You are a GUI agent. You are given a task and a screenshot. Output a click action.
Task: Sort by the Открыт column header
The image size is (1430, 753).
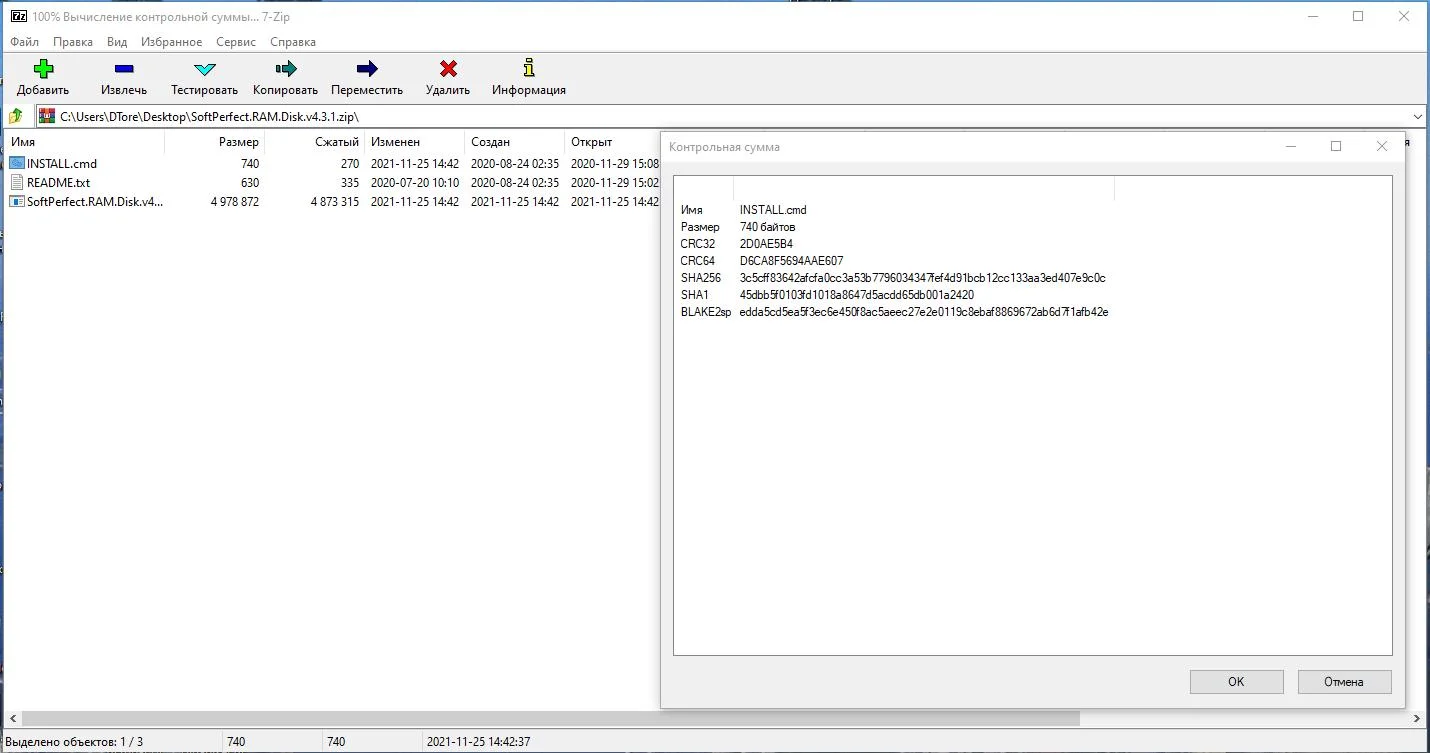tap(612, 142)
